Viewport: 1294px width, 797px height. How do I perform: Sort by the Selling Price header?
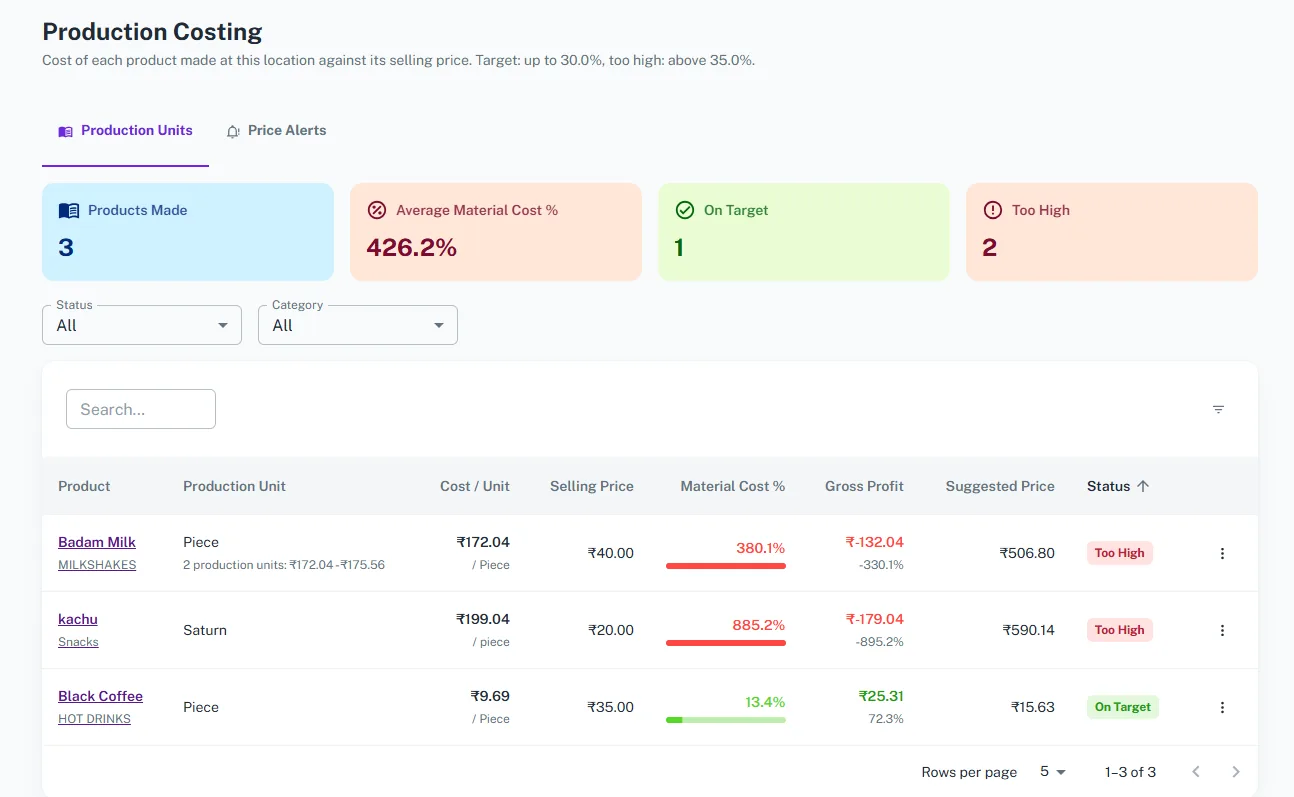click(x=592, y=486)
